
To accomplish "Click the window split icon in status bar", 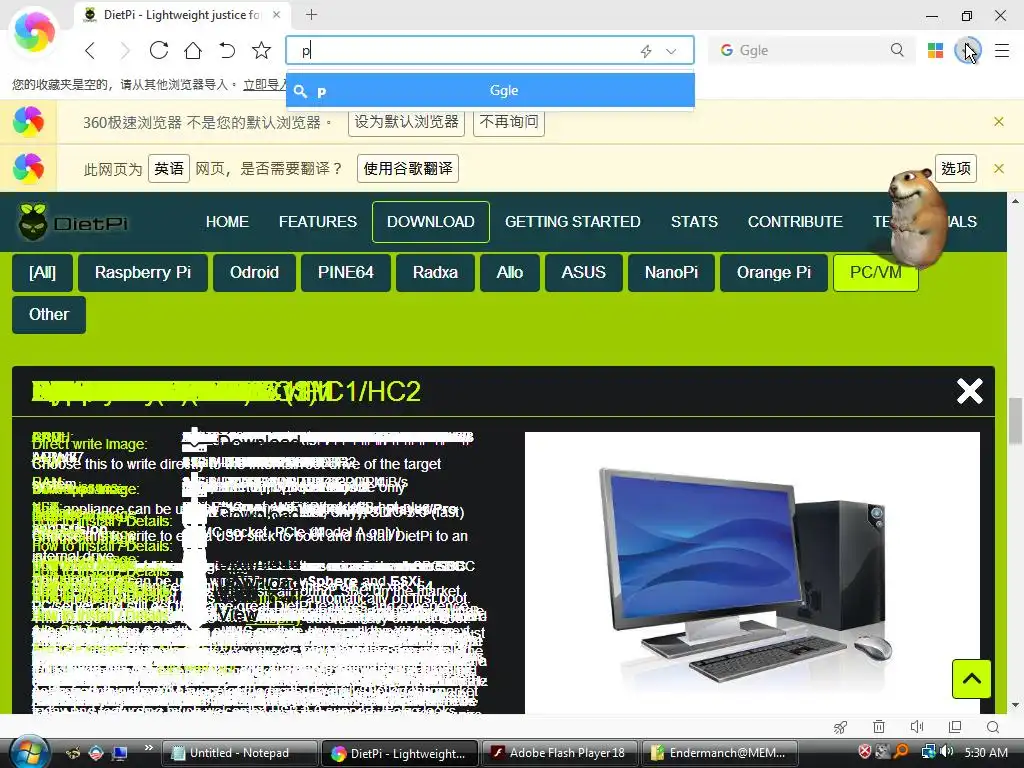I will (955, 727).
